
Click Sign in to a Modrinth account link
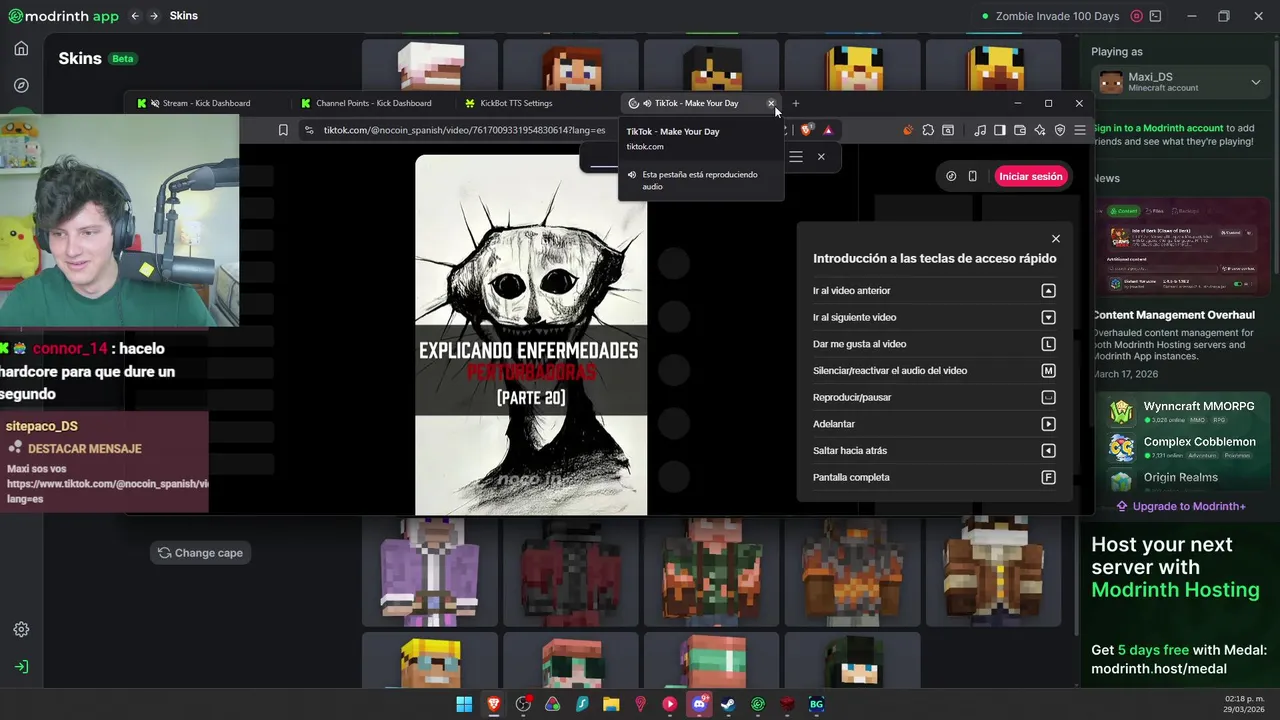(1158, 128)
